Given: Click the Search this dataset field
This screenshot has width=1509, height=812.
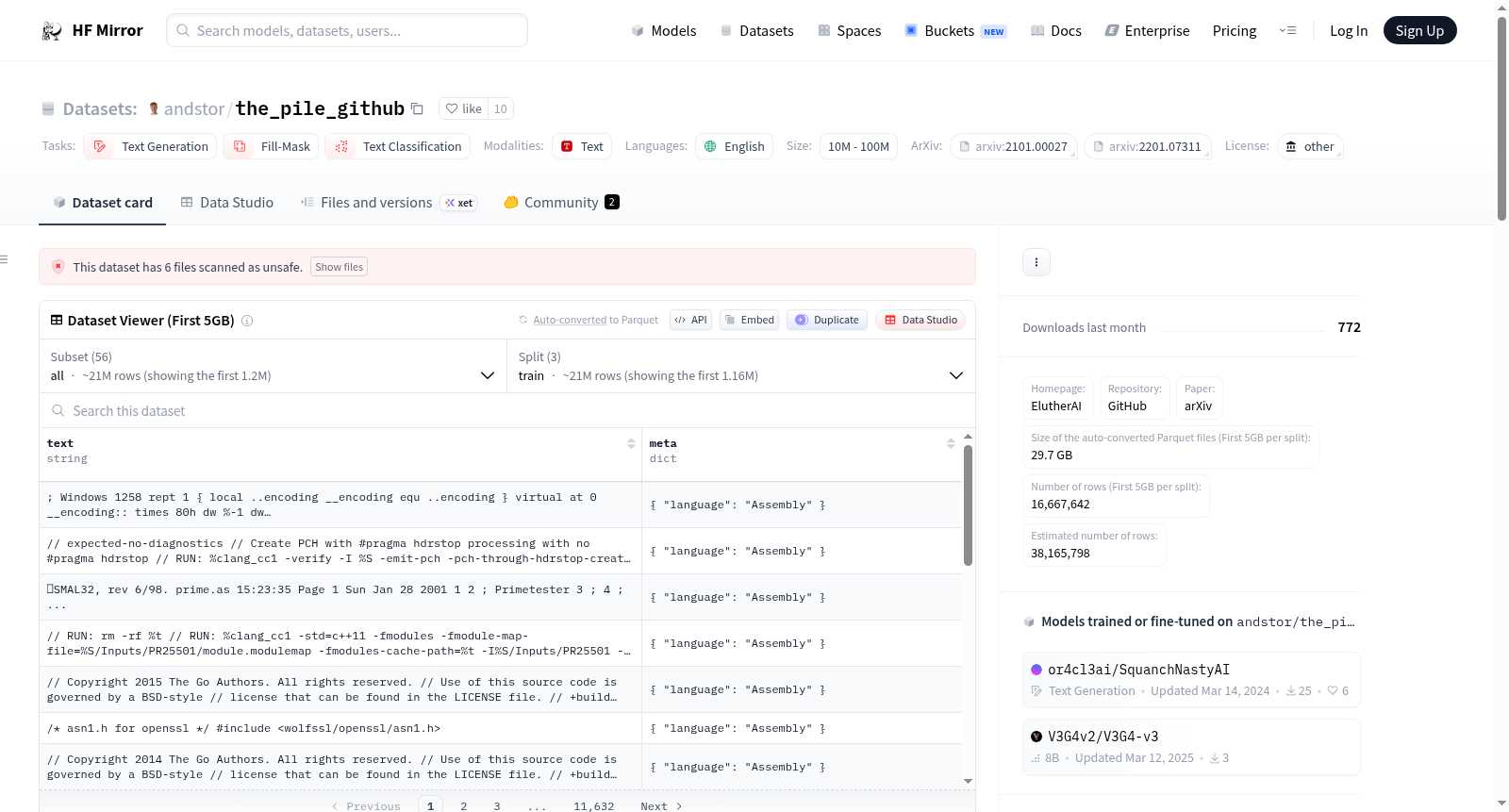Looking at the screenshot, I should tap(507, 411).
